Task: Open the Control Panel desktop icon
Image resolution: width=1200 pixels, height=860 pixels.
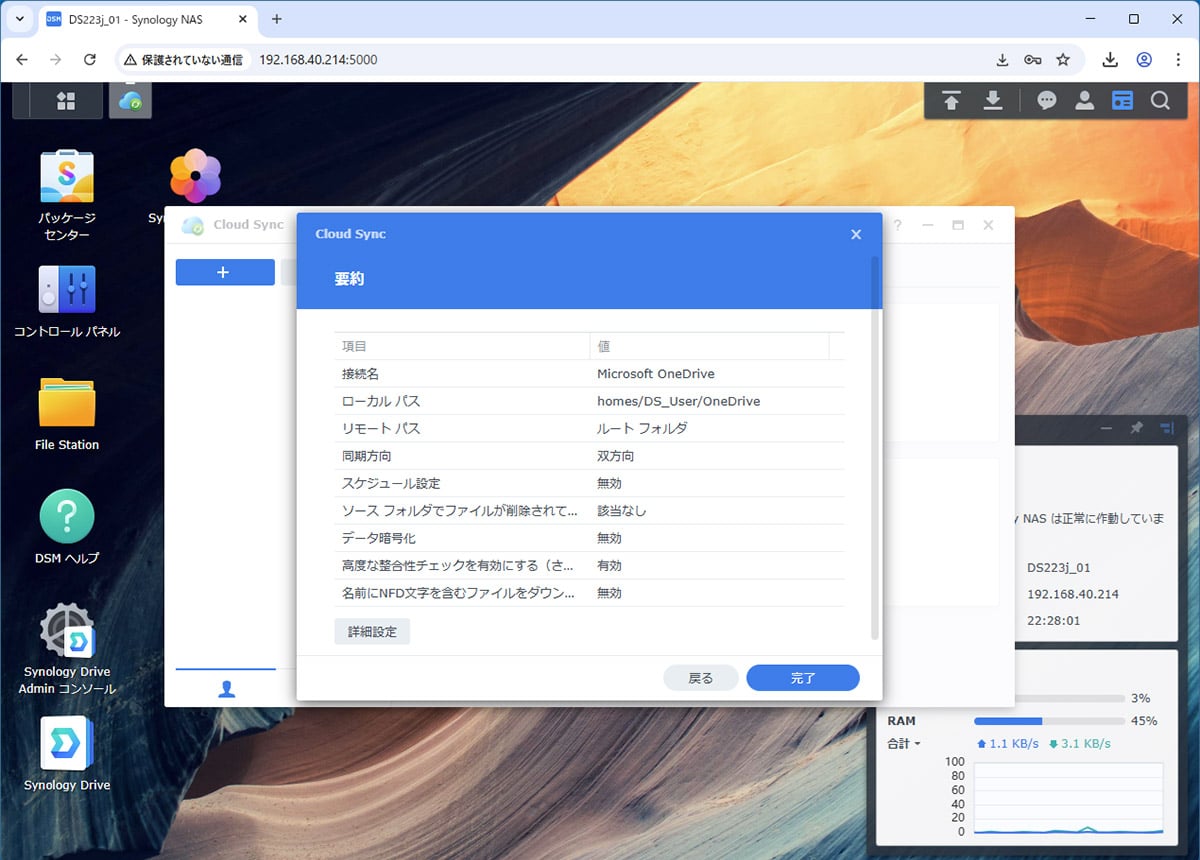Action: 67,290
